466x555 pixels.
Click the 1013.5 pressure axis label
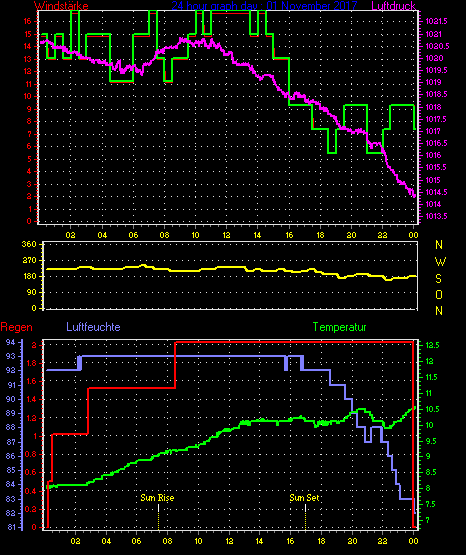[x=436, y=216]
